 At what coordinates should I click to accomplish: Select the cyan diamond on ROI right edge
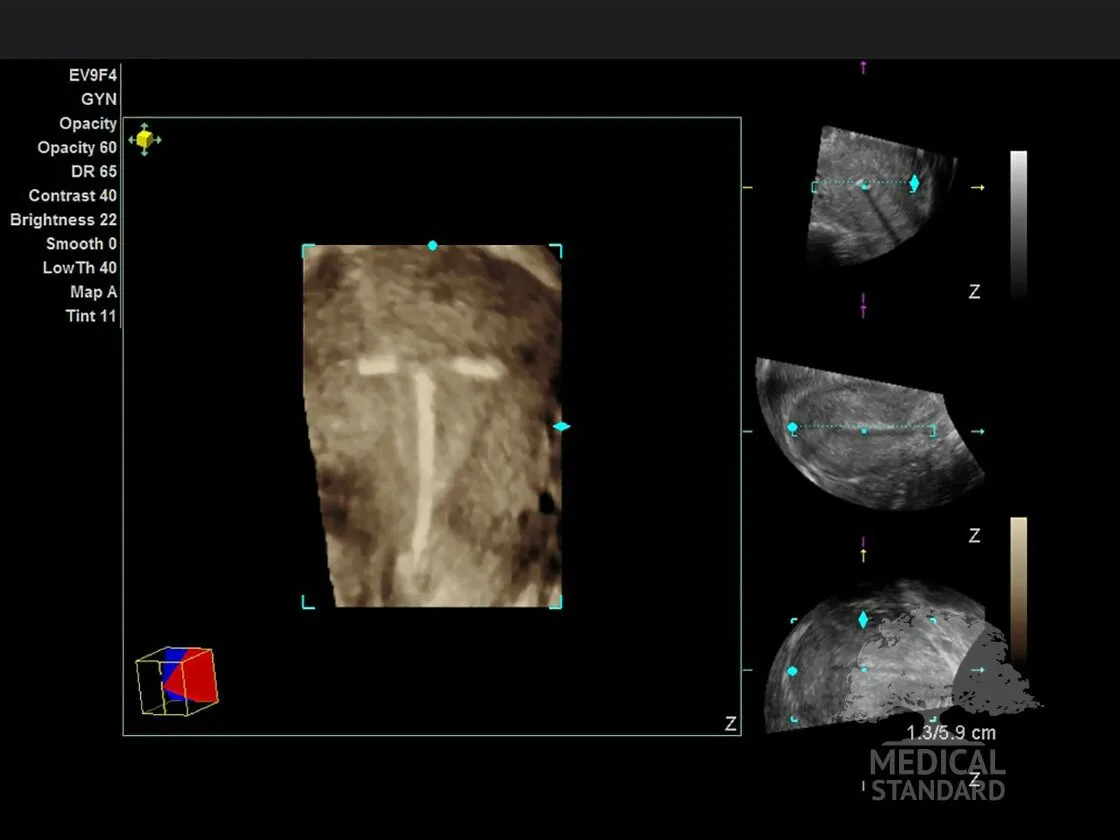coord(561,427)
